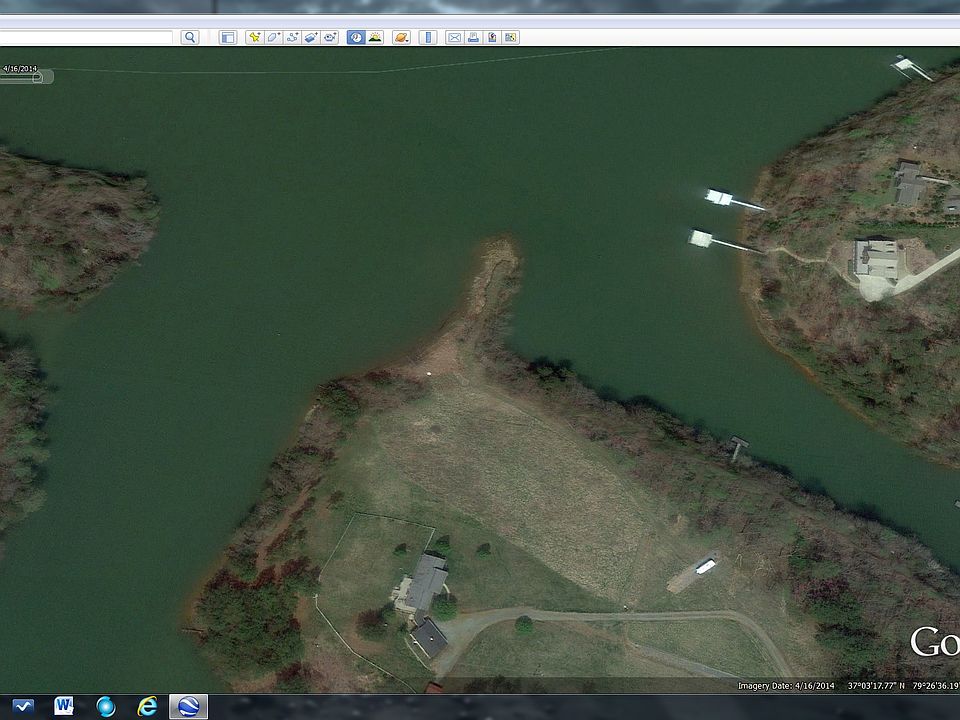Select the Add Path tool
This screenshot has height=720, width=960.
pos(293,37)
